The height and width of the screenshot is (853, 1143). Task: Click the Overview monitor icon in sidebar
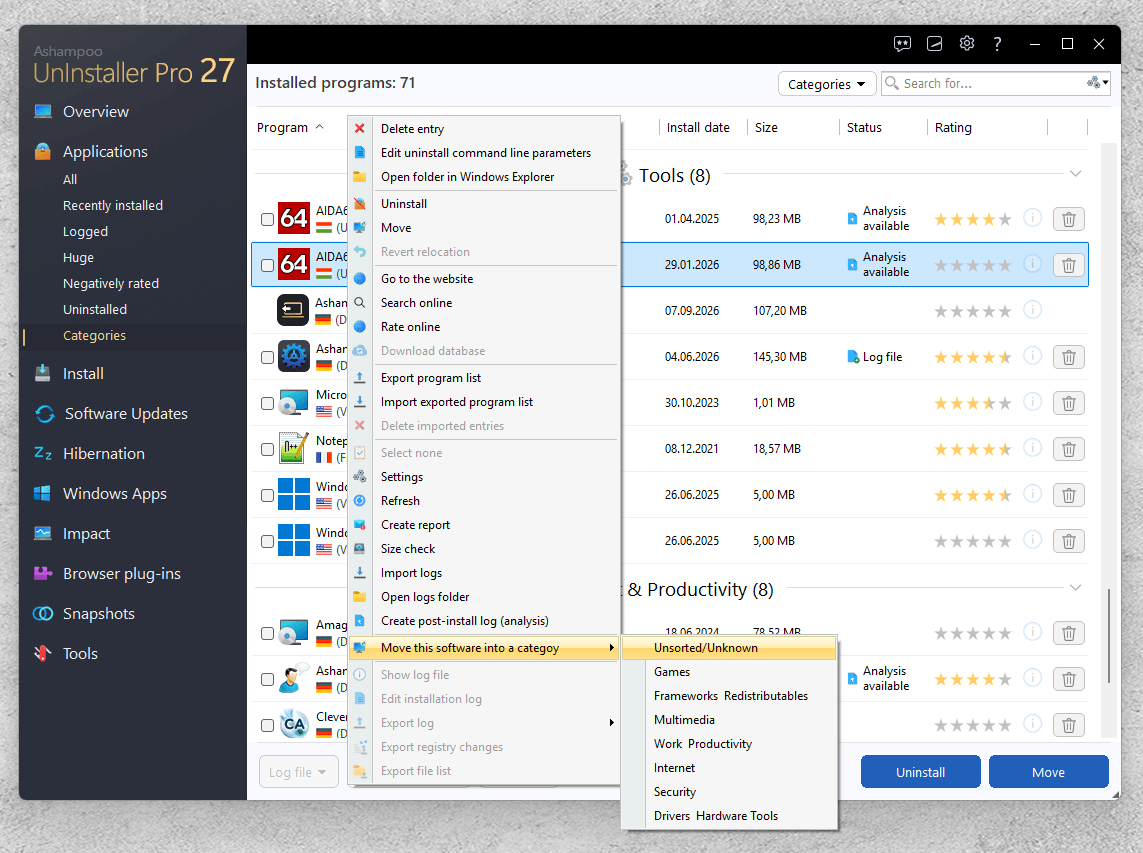(x=43, y=112)
